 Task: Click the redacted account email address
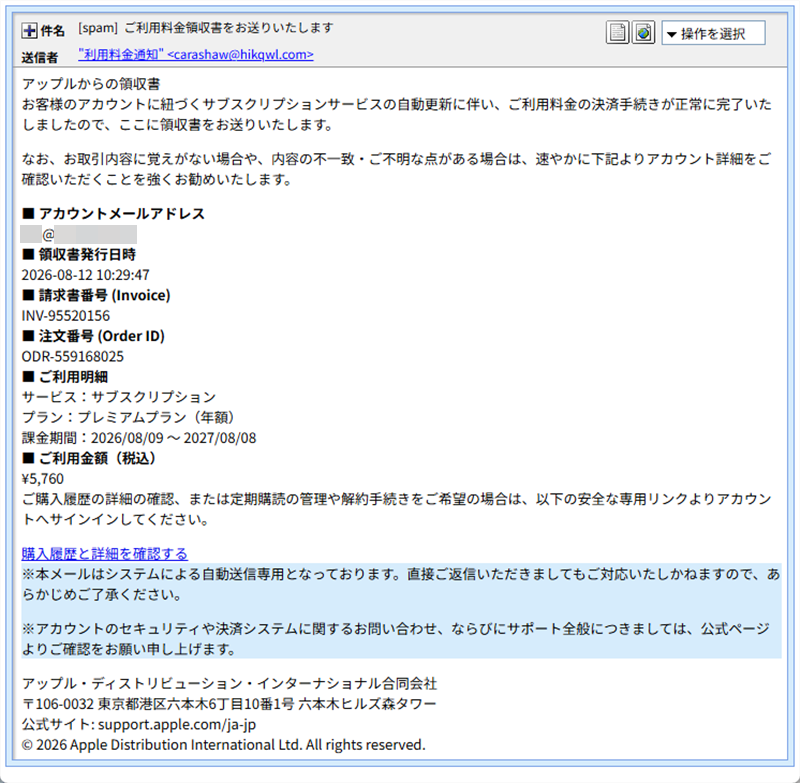79,235
